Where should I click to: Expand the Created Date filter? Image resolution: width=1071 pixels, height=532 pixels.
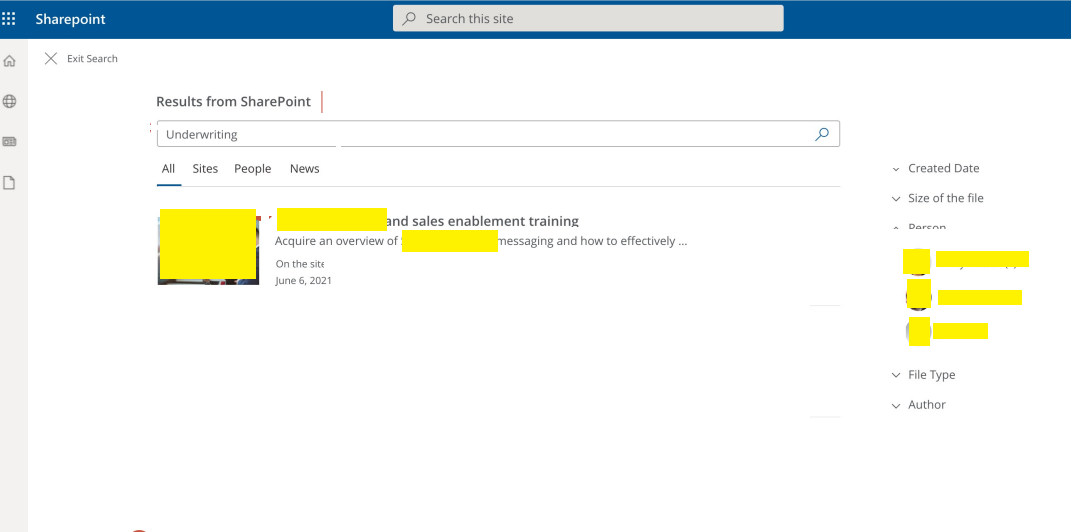[x=935, y=169]
